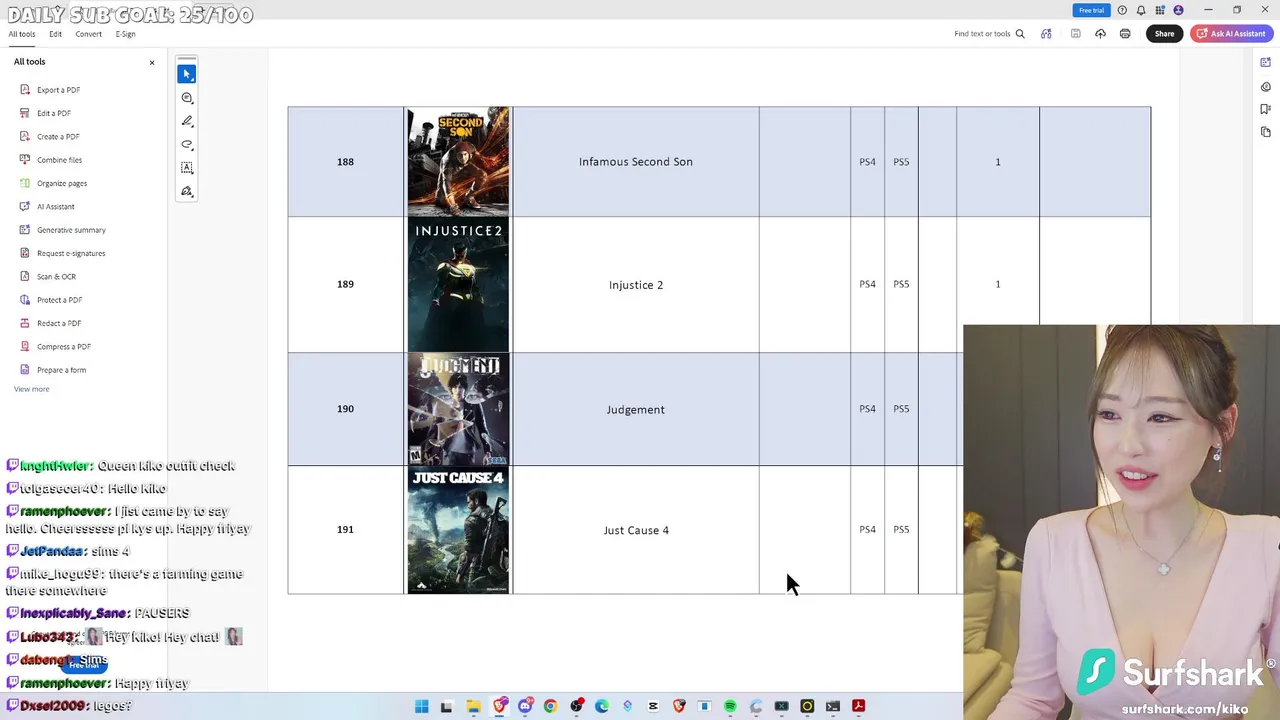
Task: Open Discord from taskbar
Action: [525, 706]
